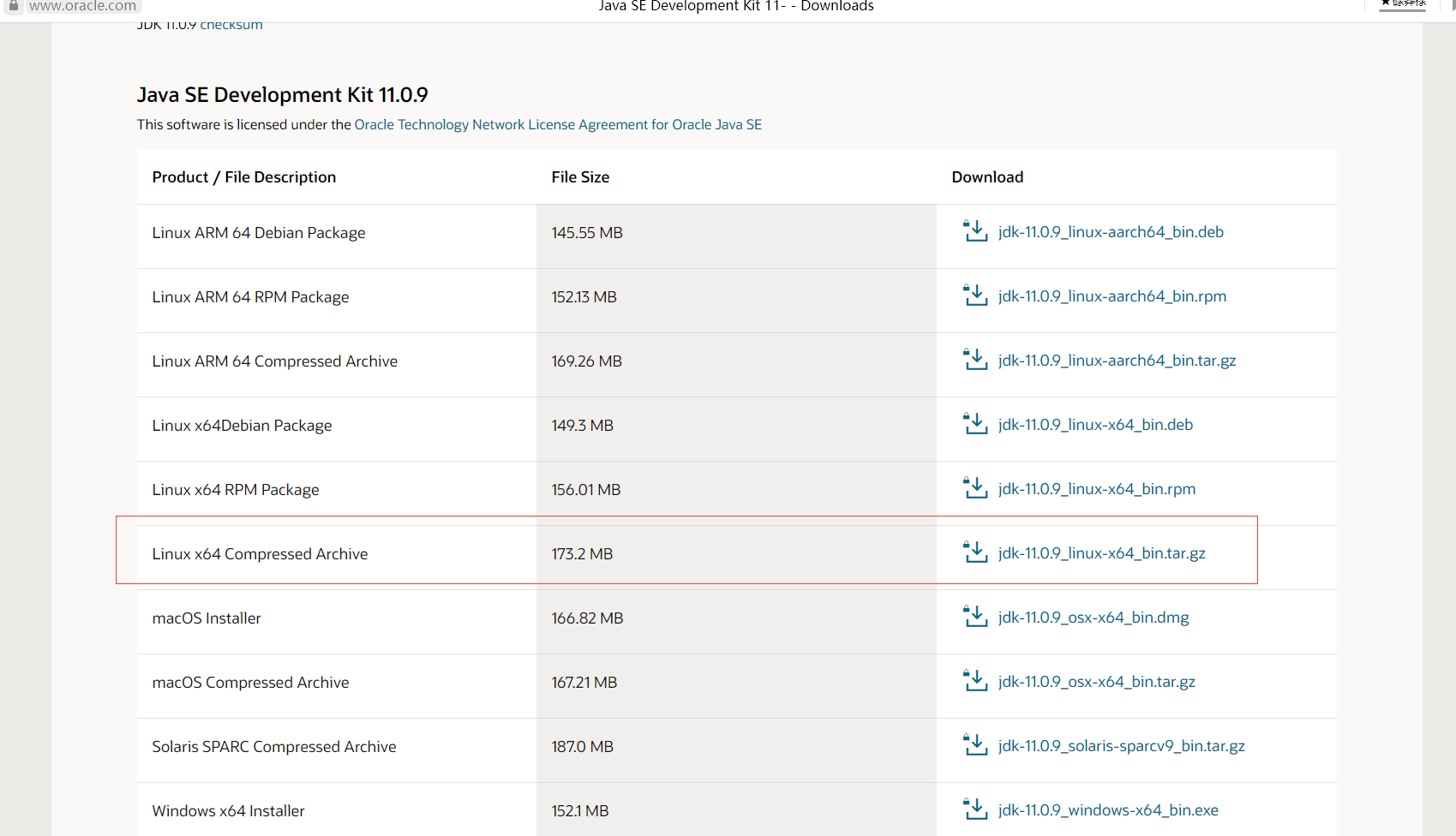Click download icon for windows-x64_bin.exe

coord(975,809)
